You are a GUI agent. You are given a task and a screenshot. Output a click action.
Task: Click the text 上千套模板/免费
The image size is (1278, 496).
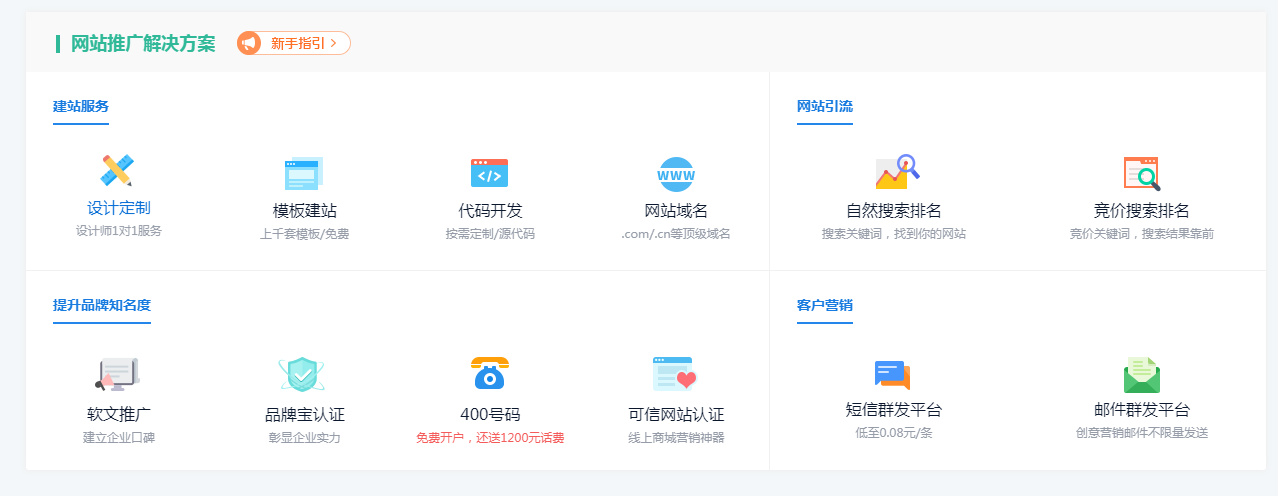pyautogui.click(x=304, y=234)
